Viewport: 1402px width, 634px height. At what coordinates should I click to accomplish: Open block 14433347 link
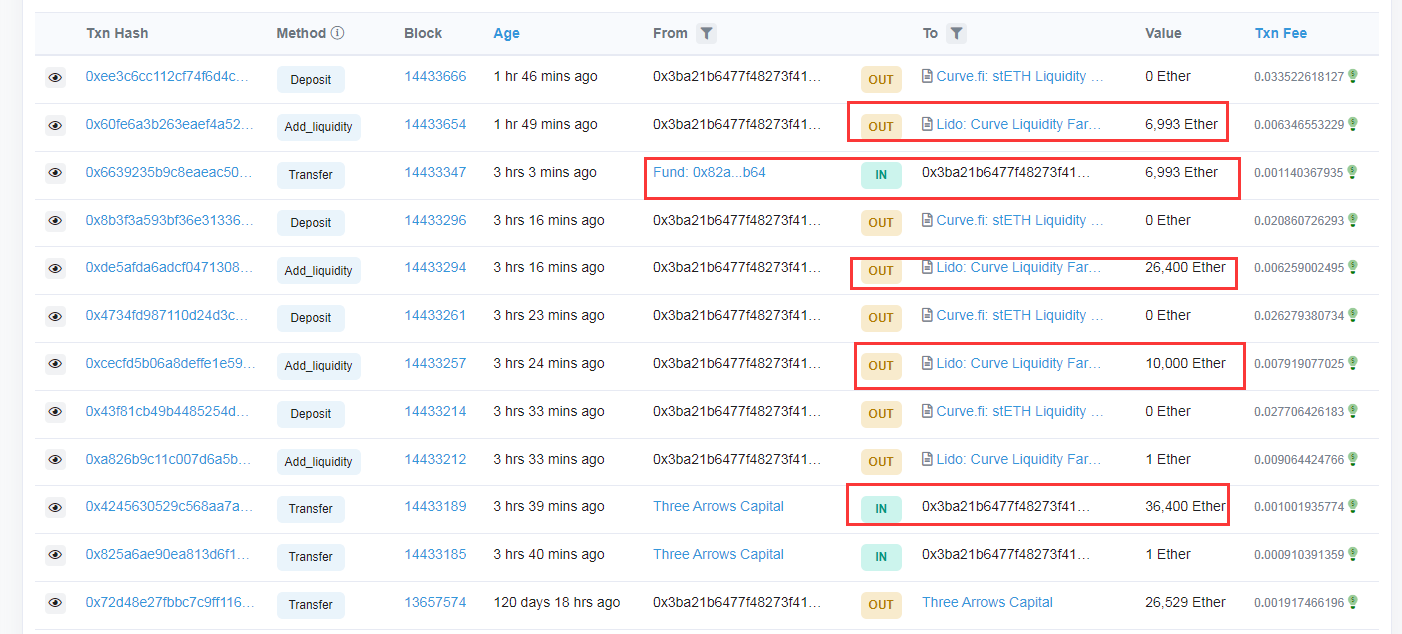tap(435, 172)
